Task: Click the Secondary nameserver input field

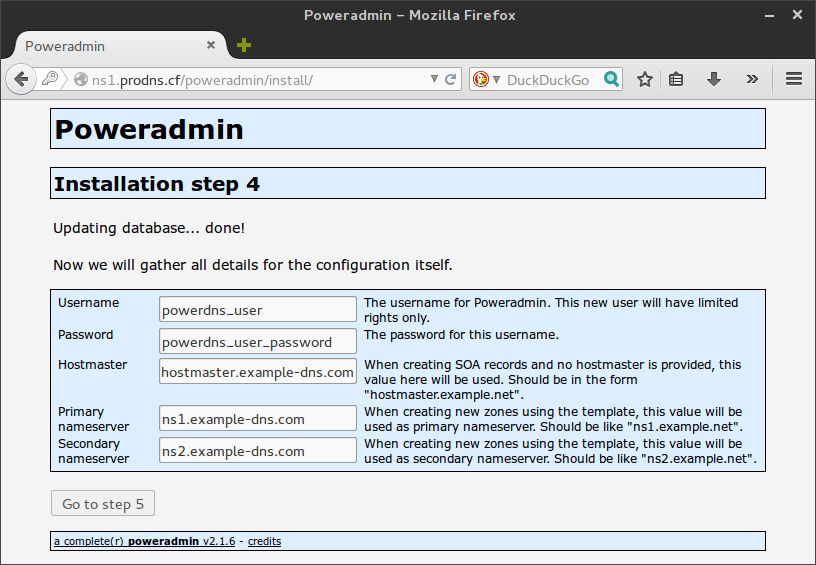Action: pos(258,451)
